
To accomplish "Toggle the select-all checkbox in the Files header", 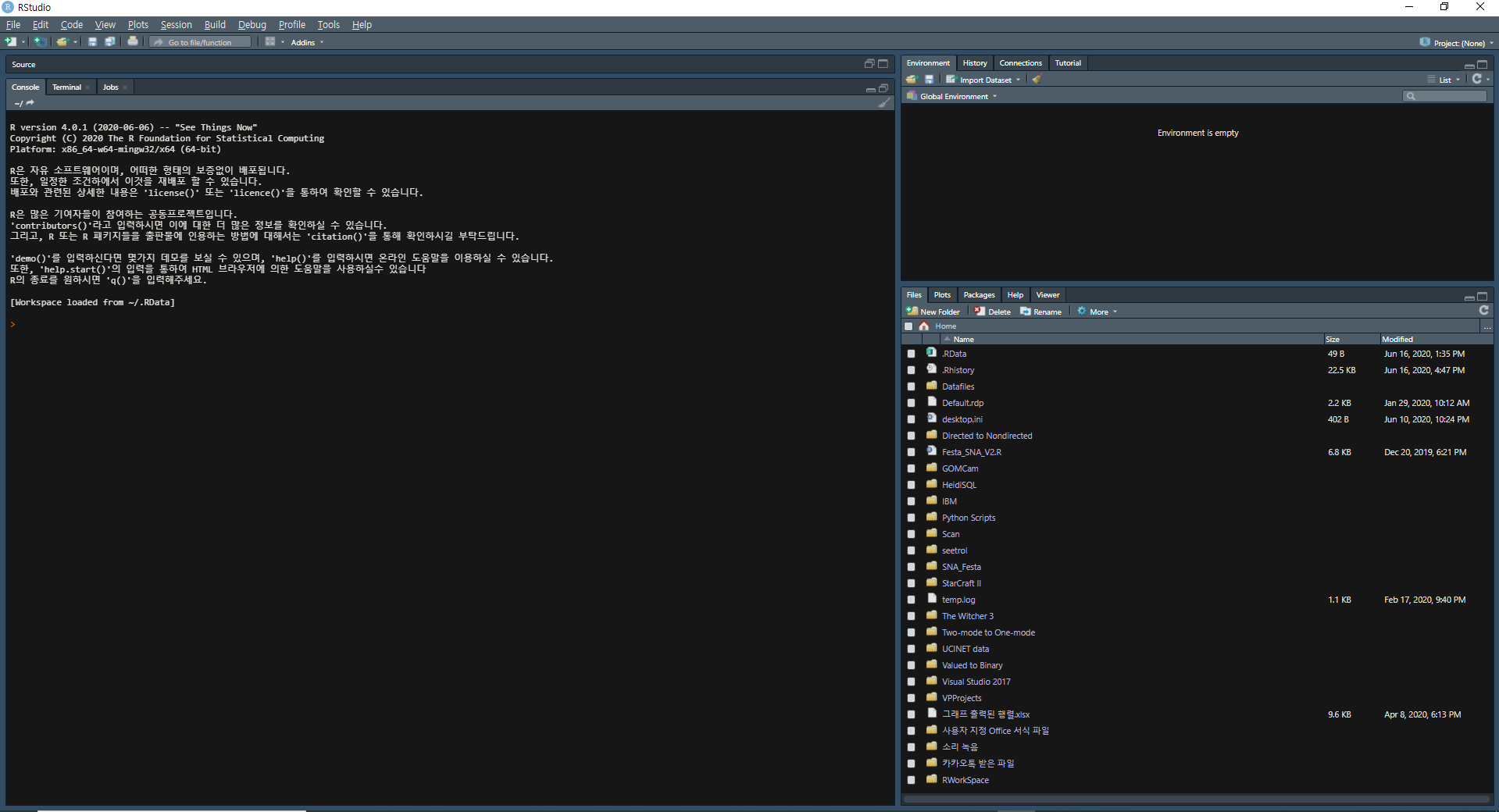I will (908, 326).
